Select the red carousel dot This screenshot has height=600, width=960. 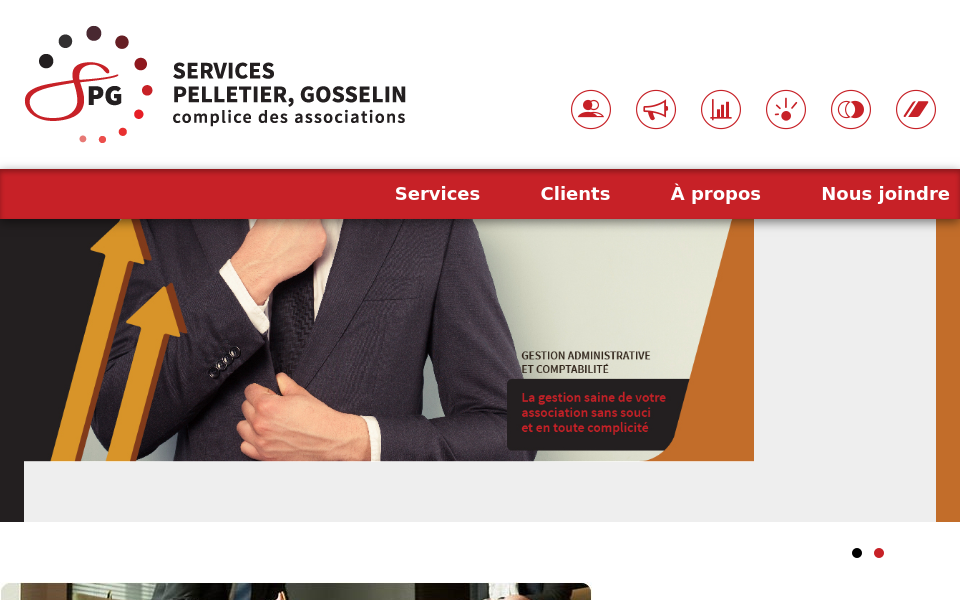pyautogui.click(x=879, y=553)
